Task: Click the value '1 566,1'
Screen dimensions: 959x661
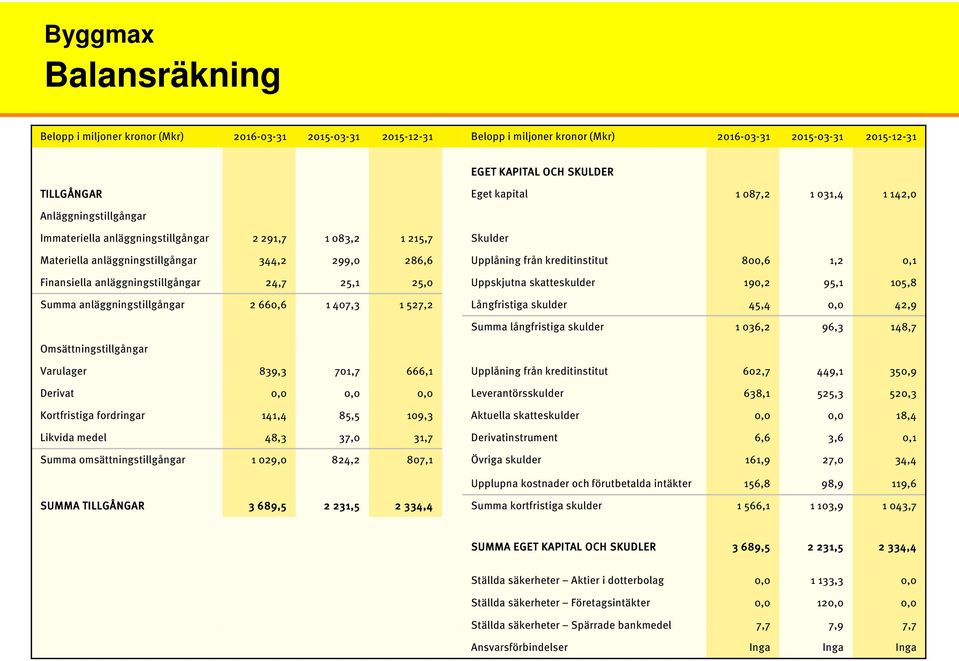Action: pyautogui.click(x=754, y=506)
